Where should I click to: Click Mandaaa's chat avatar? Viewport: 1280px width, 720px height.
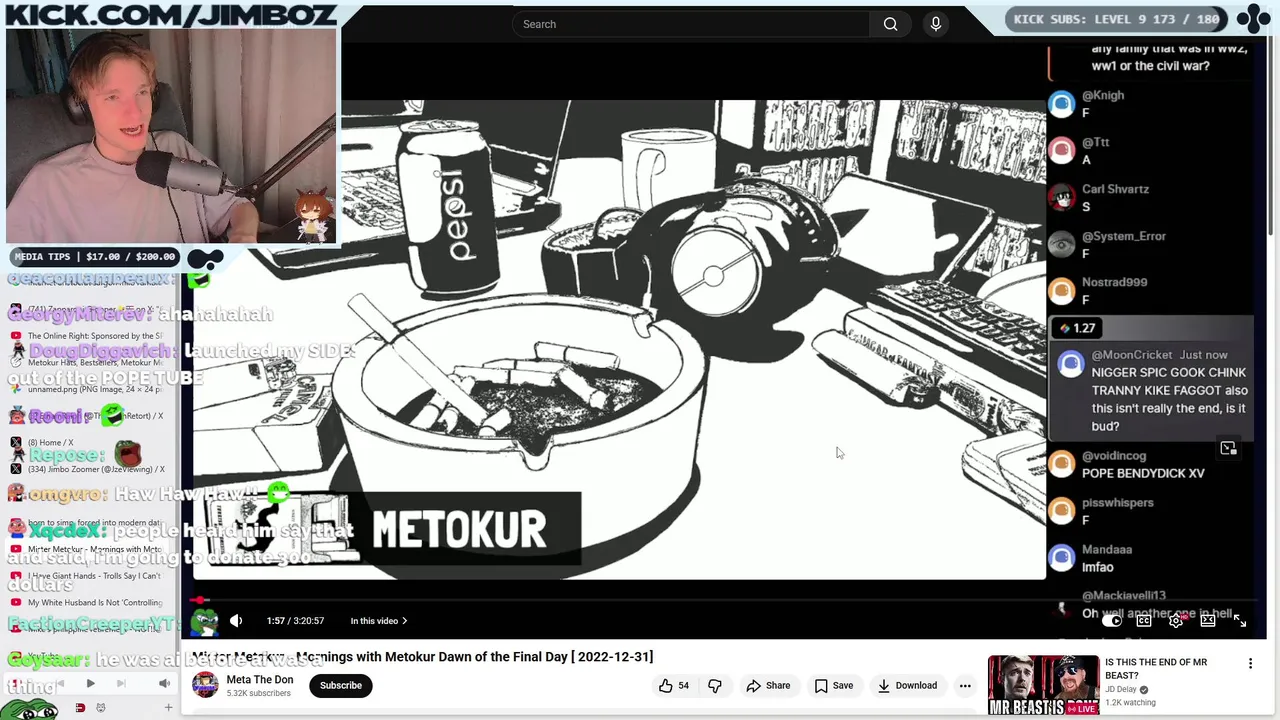[1061, 557]
